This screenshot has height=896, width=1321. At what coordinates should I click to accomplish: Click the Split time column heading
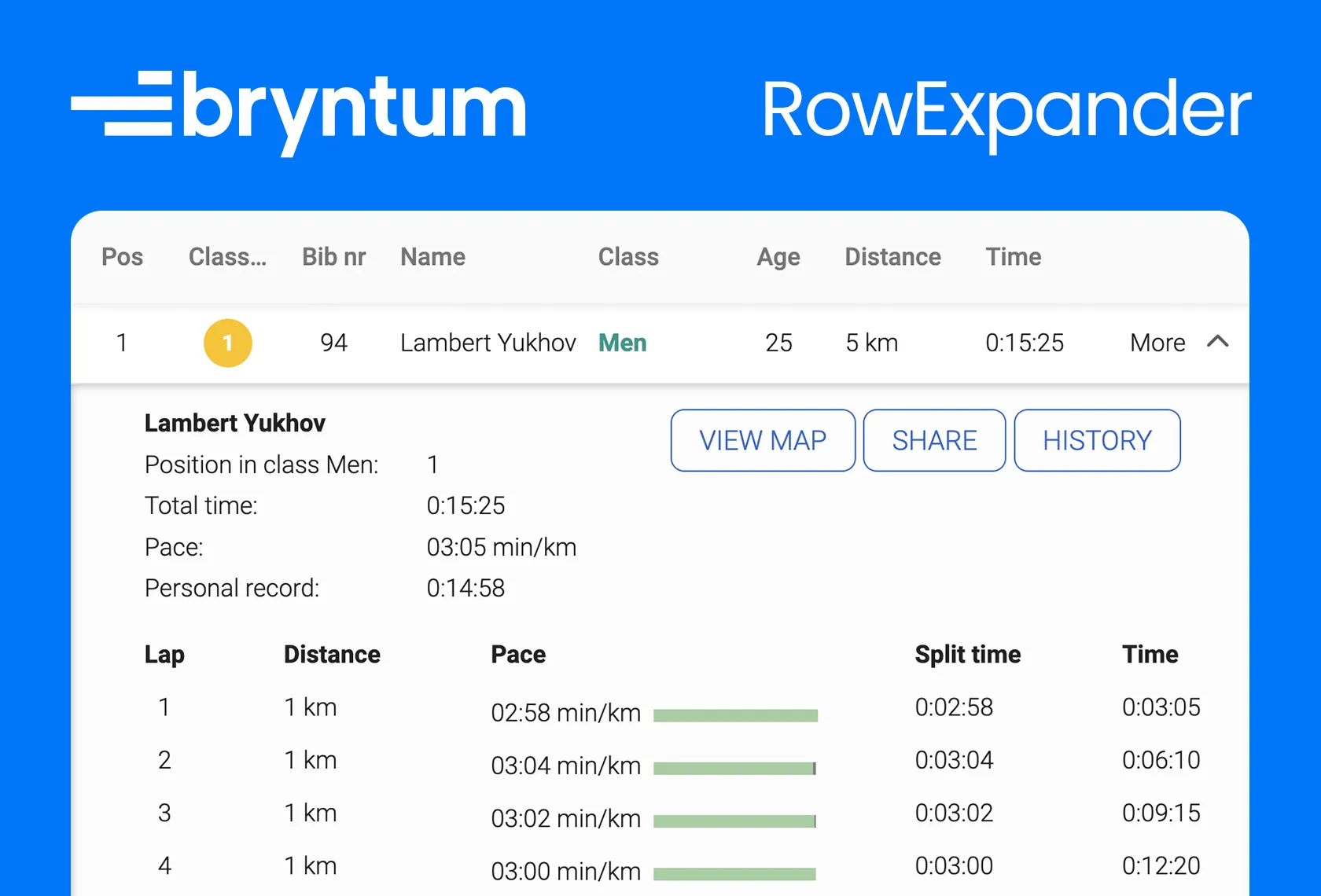coord(967,655)
